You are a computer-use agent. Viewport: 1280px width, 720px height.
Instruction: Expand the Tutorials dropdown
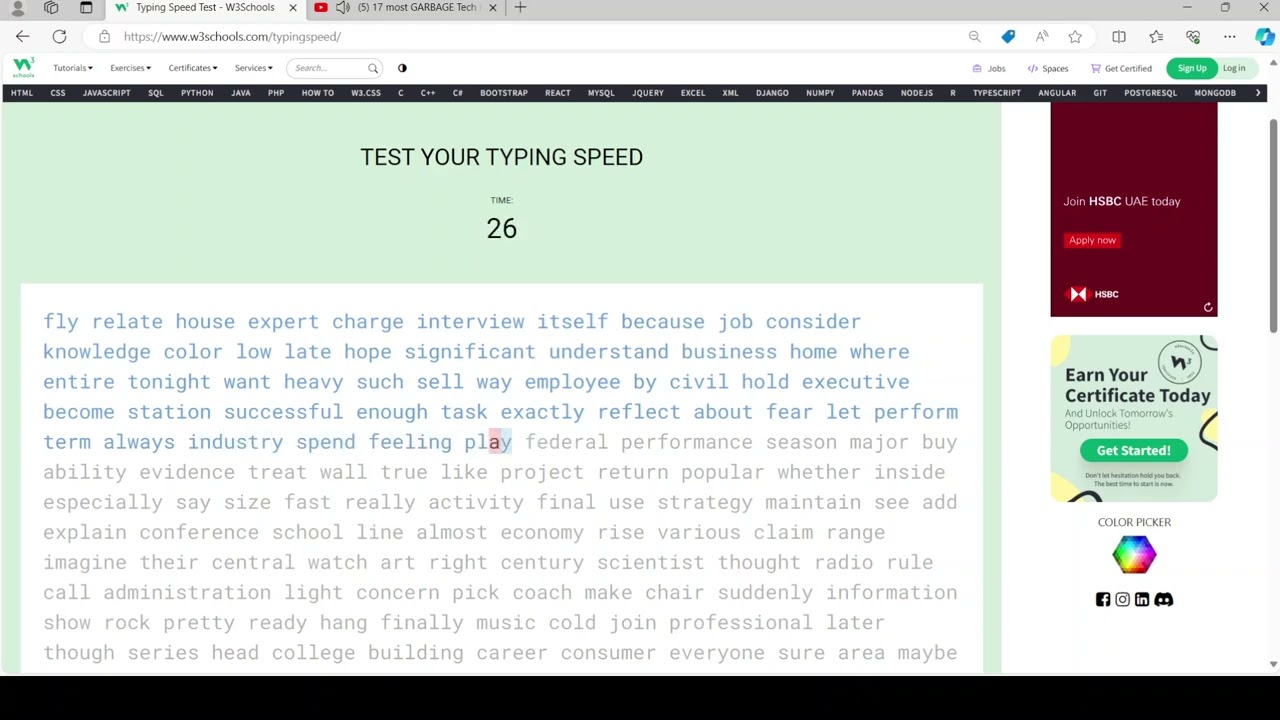72,68
